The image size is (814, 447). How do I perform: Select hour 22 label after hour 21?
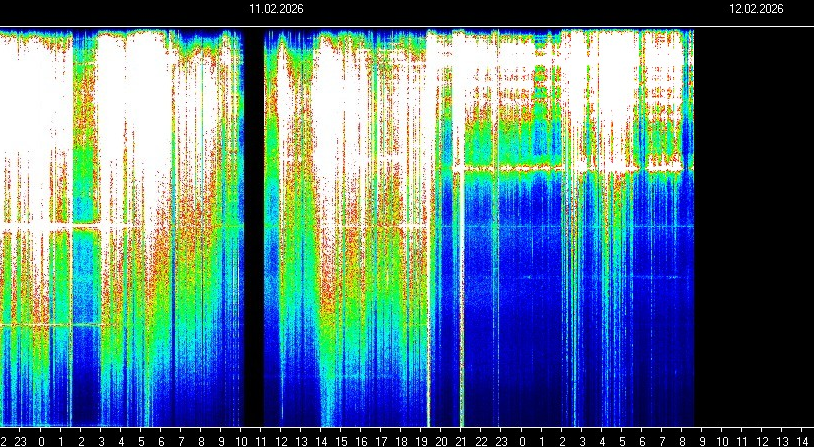pos(481,440)
